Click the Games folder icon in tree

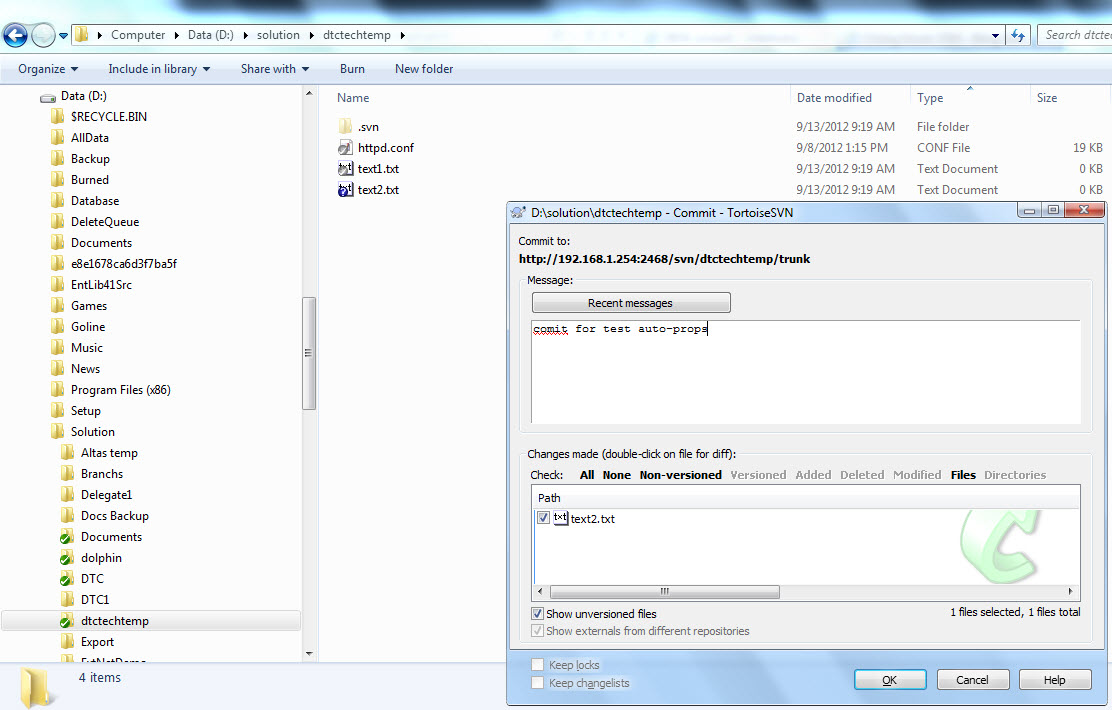(x=58, y=306)
